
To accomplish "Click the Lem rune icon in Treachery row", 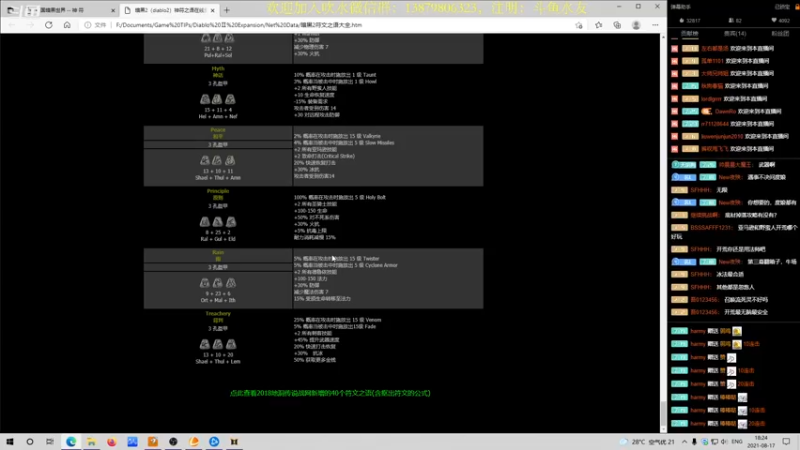I will [x=231, y=344].
